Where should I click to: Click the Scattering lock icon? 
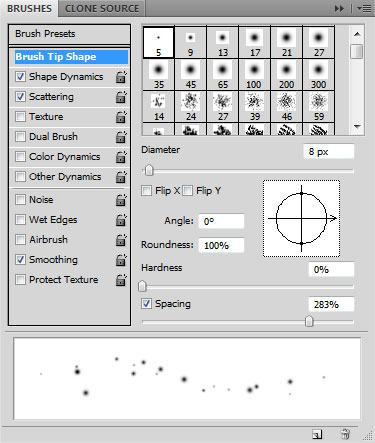pyautogui.click(x=121, y=97)
